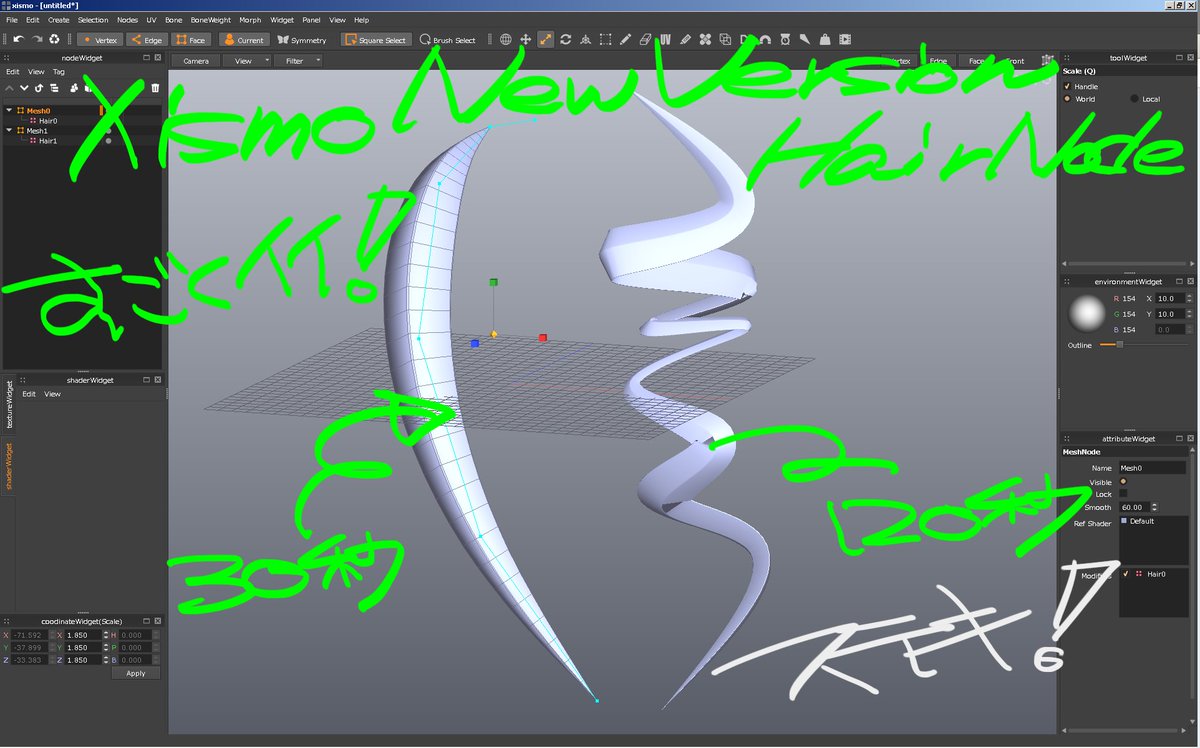The image size is (1200, 748).
Task: Select the eraser tool icon
Action: point(645,40)
